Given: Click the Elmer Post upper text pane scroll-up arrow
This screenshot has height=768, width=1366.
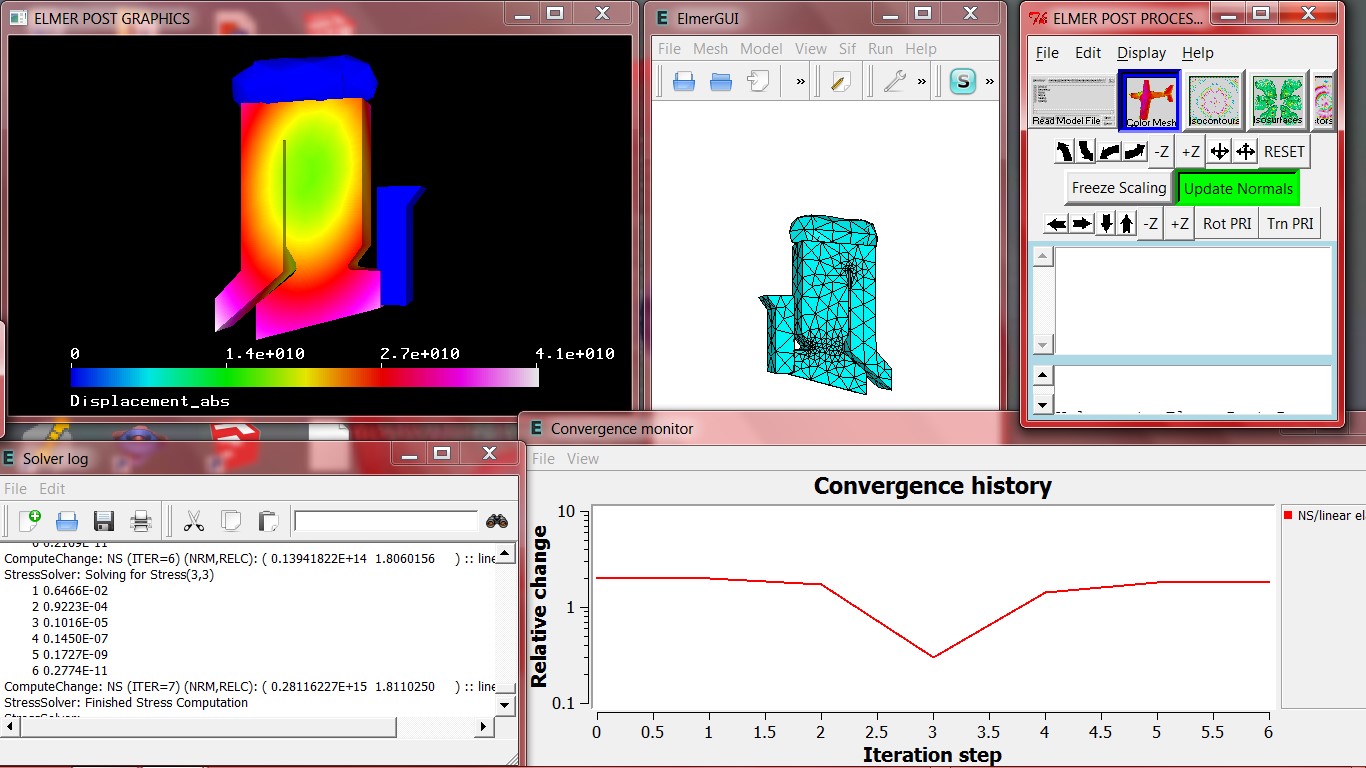Looking at the screenshot, I should (x=1043, y=256).
